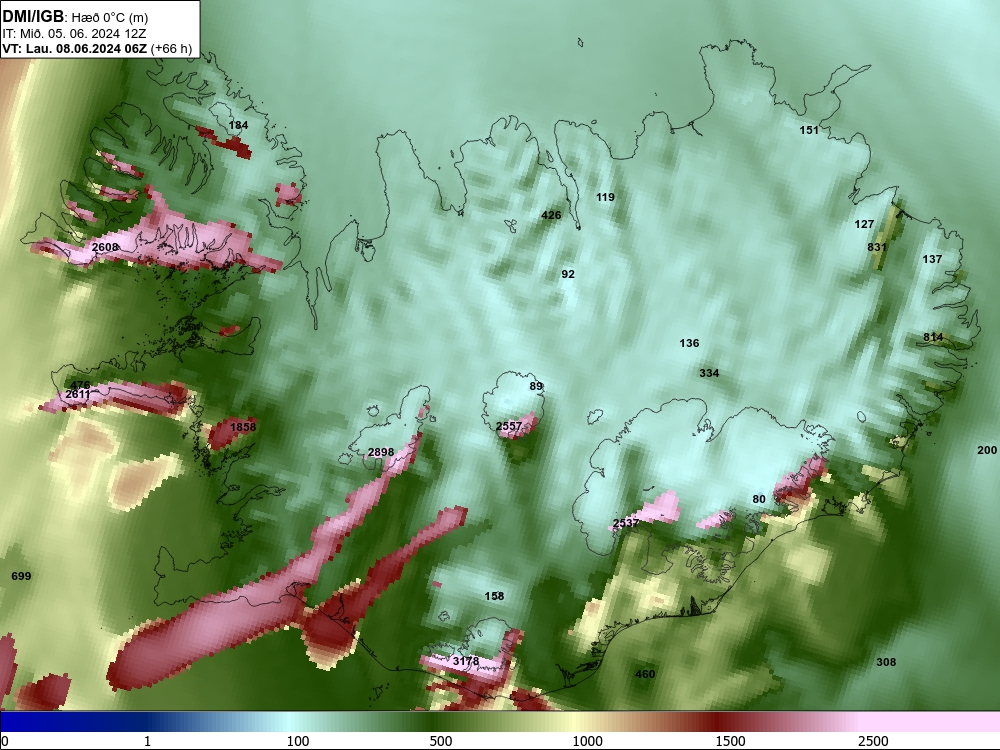This screenshot has height=750, width=1000.
Task: Click the 308 value label
Action: (x=886, y=663)
